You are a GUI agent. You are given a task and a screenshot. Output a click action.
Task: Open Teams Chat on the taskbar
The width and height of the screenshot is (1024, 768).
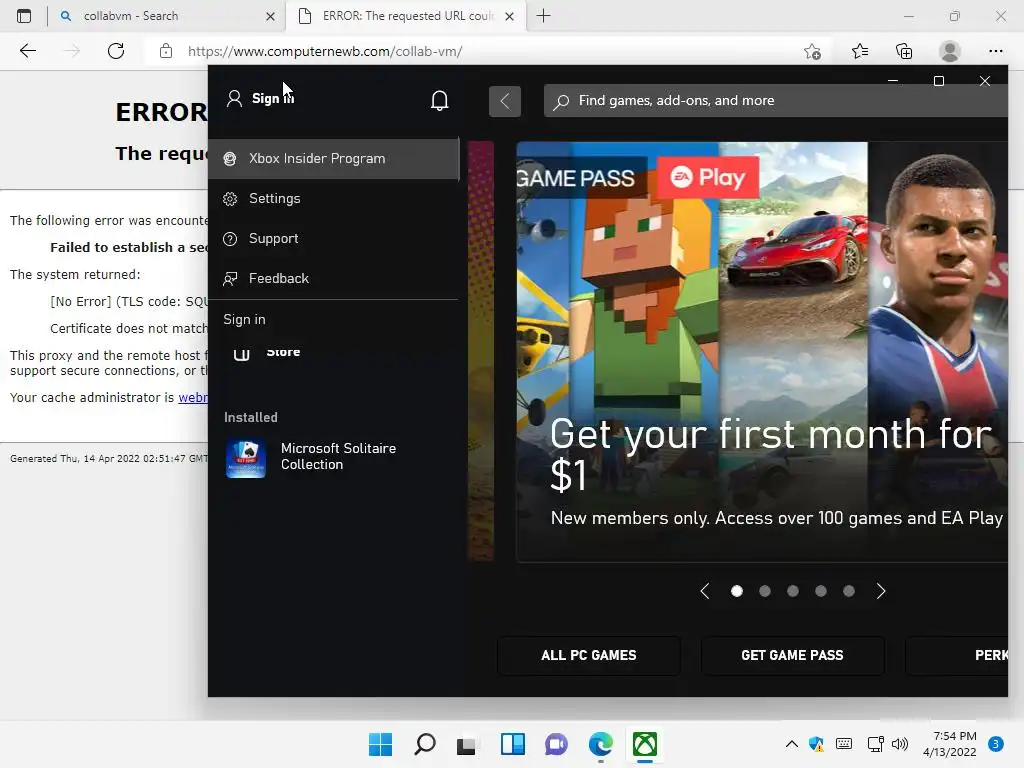pos(556,744)
